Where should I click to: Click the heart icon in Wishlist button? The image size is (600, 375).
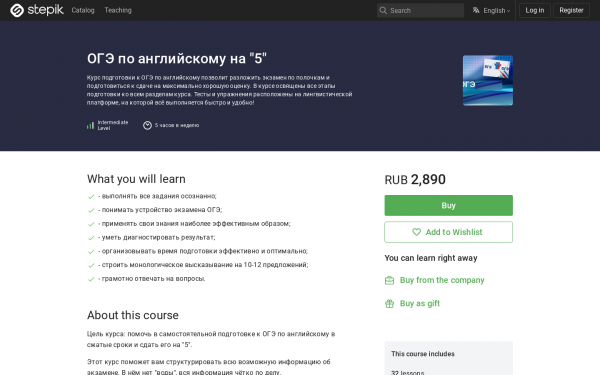click(416, 232)
